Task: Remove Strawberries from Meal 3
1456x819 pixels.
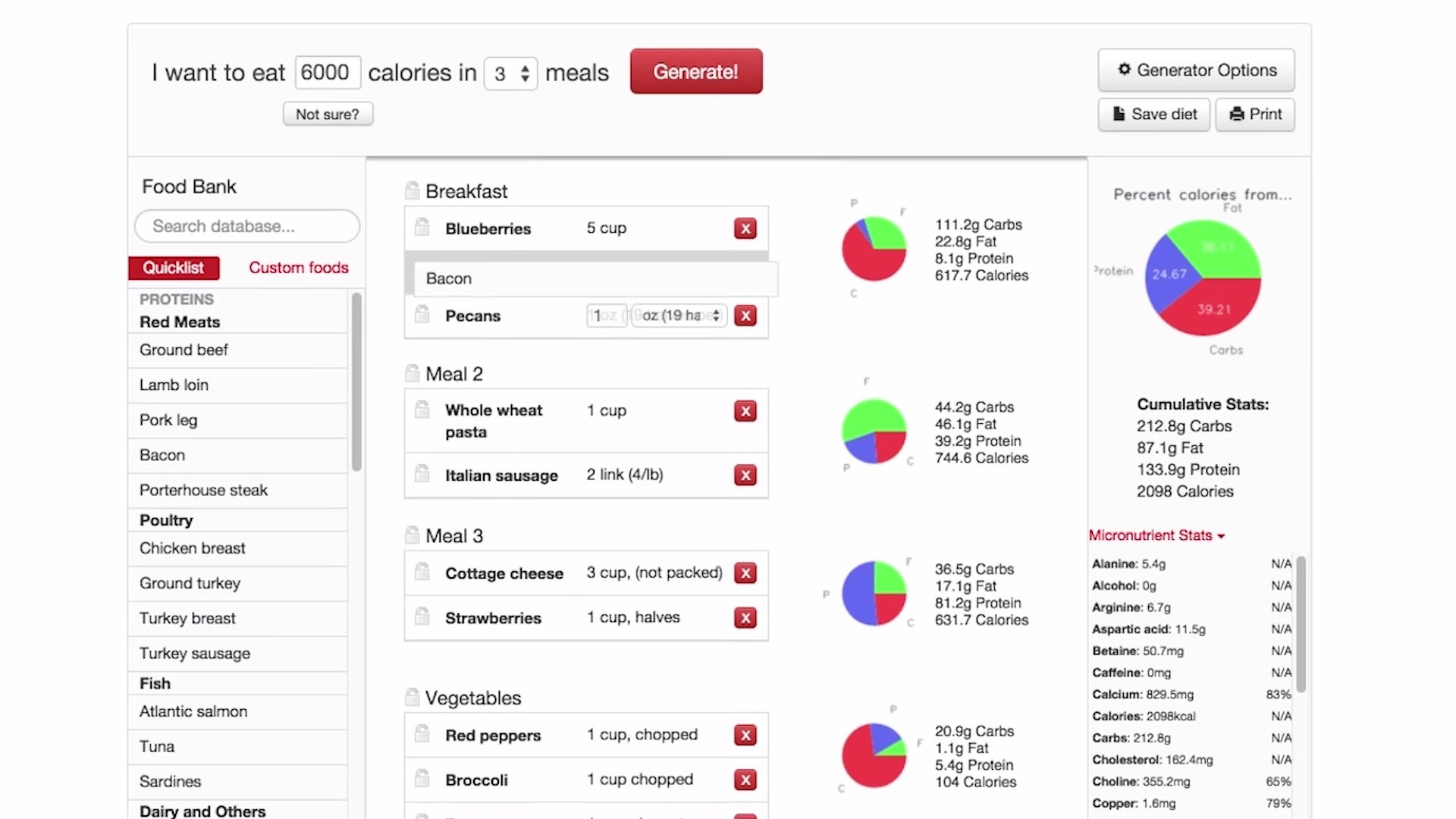Action: 745,618
